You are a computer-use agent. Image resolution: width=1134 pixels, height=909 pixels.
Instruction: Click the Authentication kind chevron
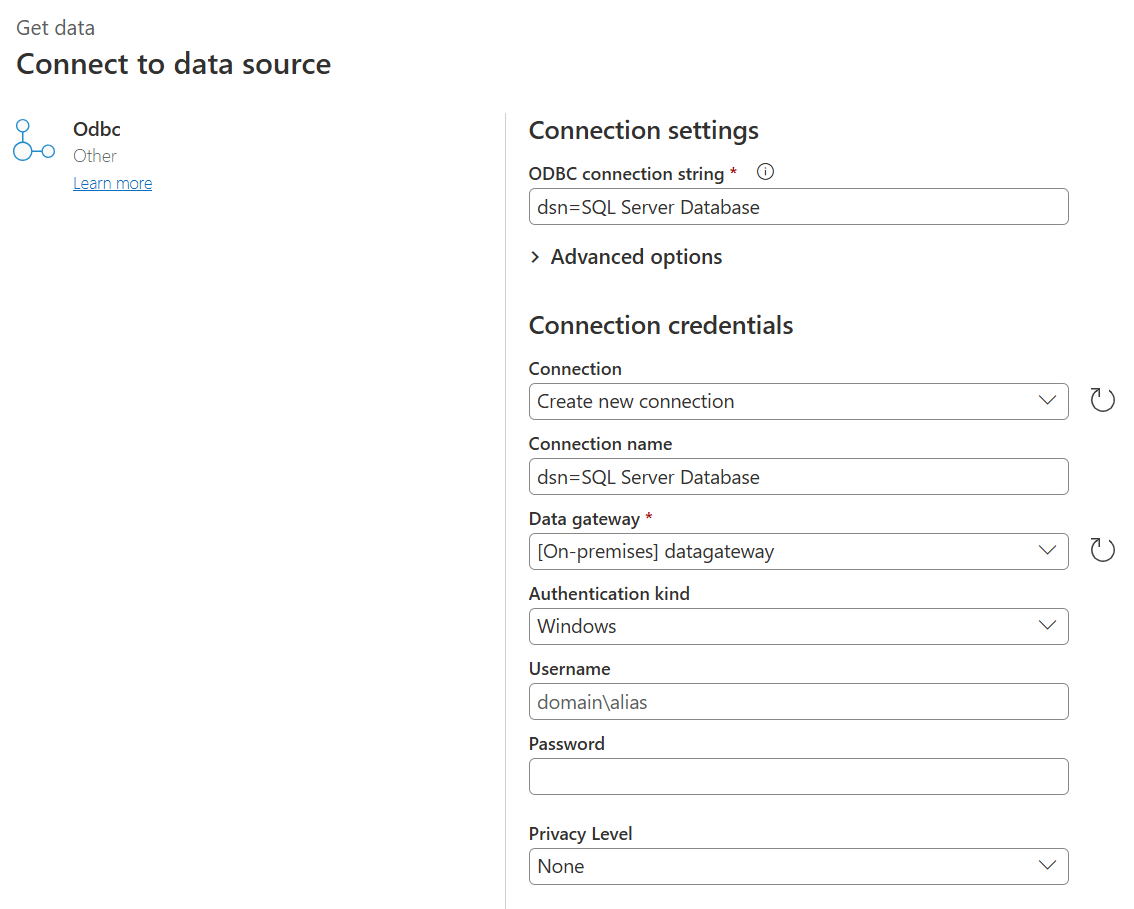pyautogui.click(x=1047, y=626)
